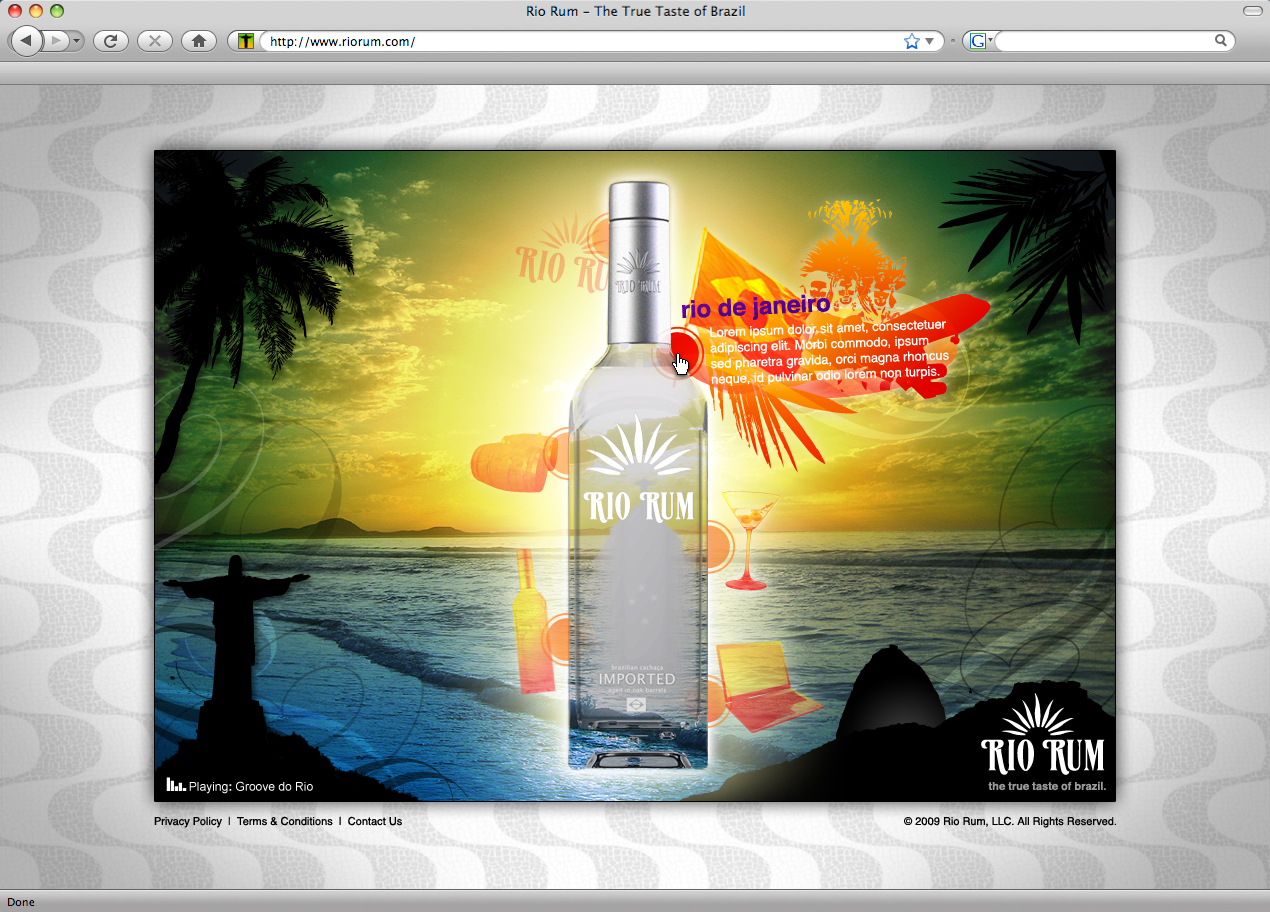Click the search magnifying glass icon

pos(1220,41)
